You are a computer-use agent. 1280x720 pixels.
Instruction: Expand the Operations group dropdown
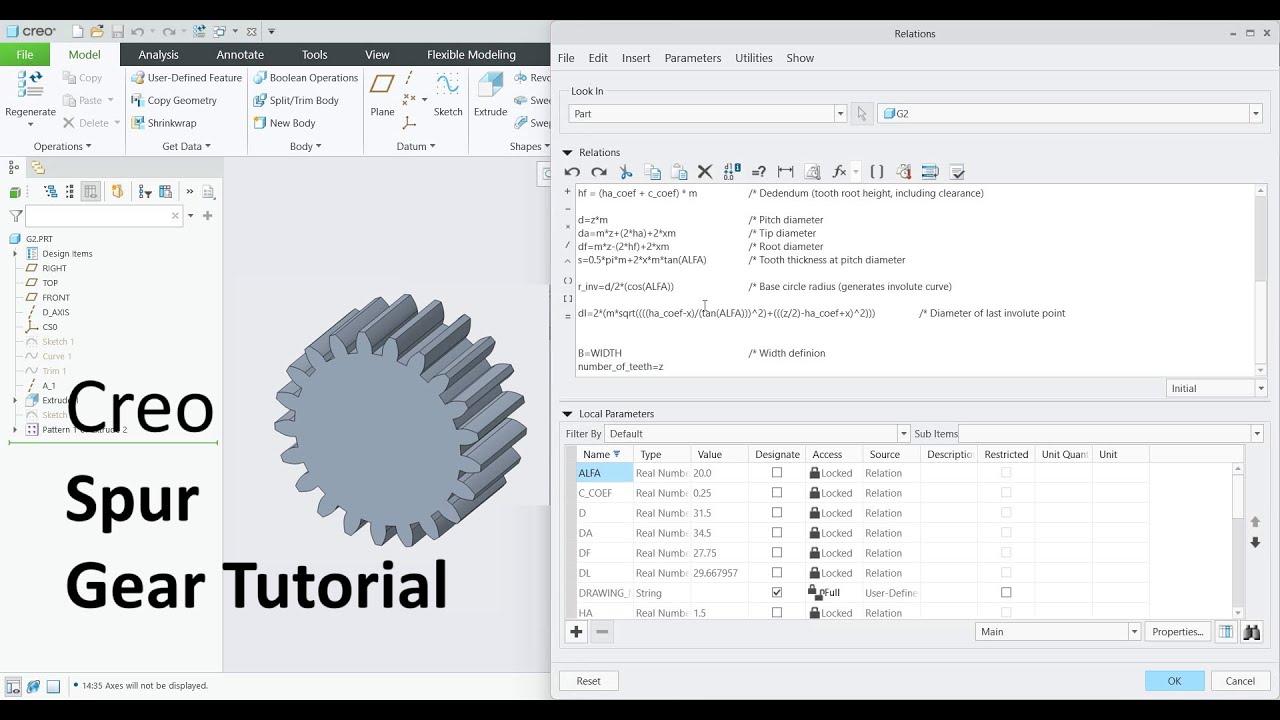[x=62, y=146]
